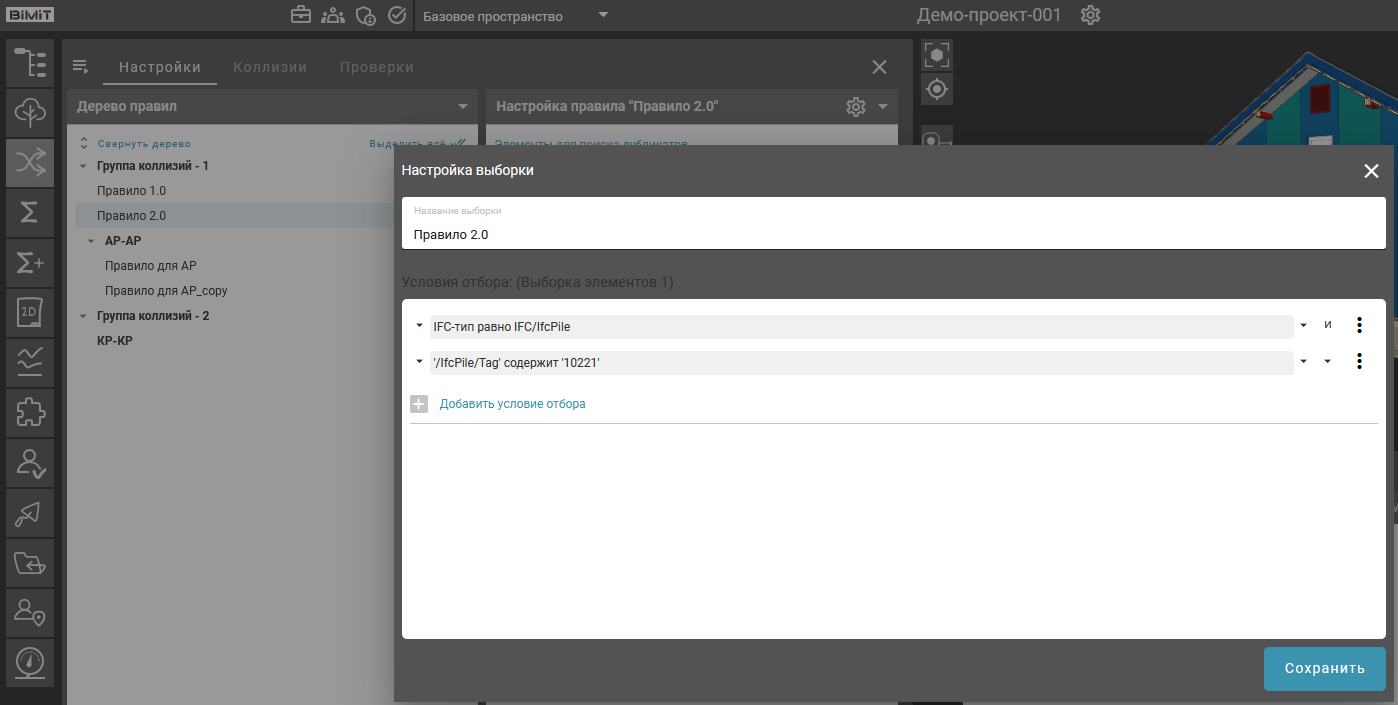Collapse the 'Группа коллизий - 1' tree node

pyautogui.click(x=84, y=166)
